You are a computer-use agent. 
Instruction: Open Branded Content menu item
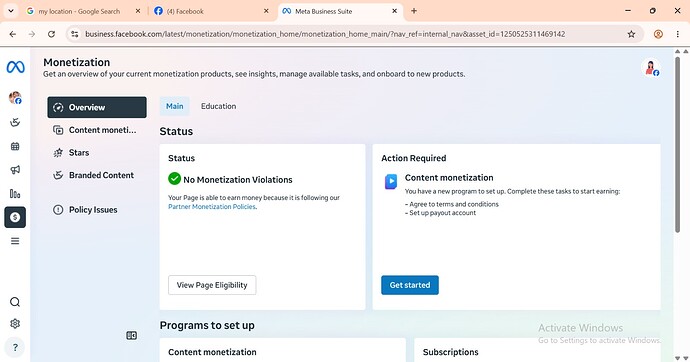[97, 175]
